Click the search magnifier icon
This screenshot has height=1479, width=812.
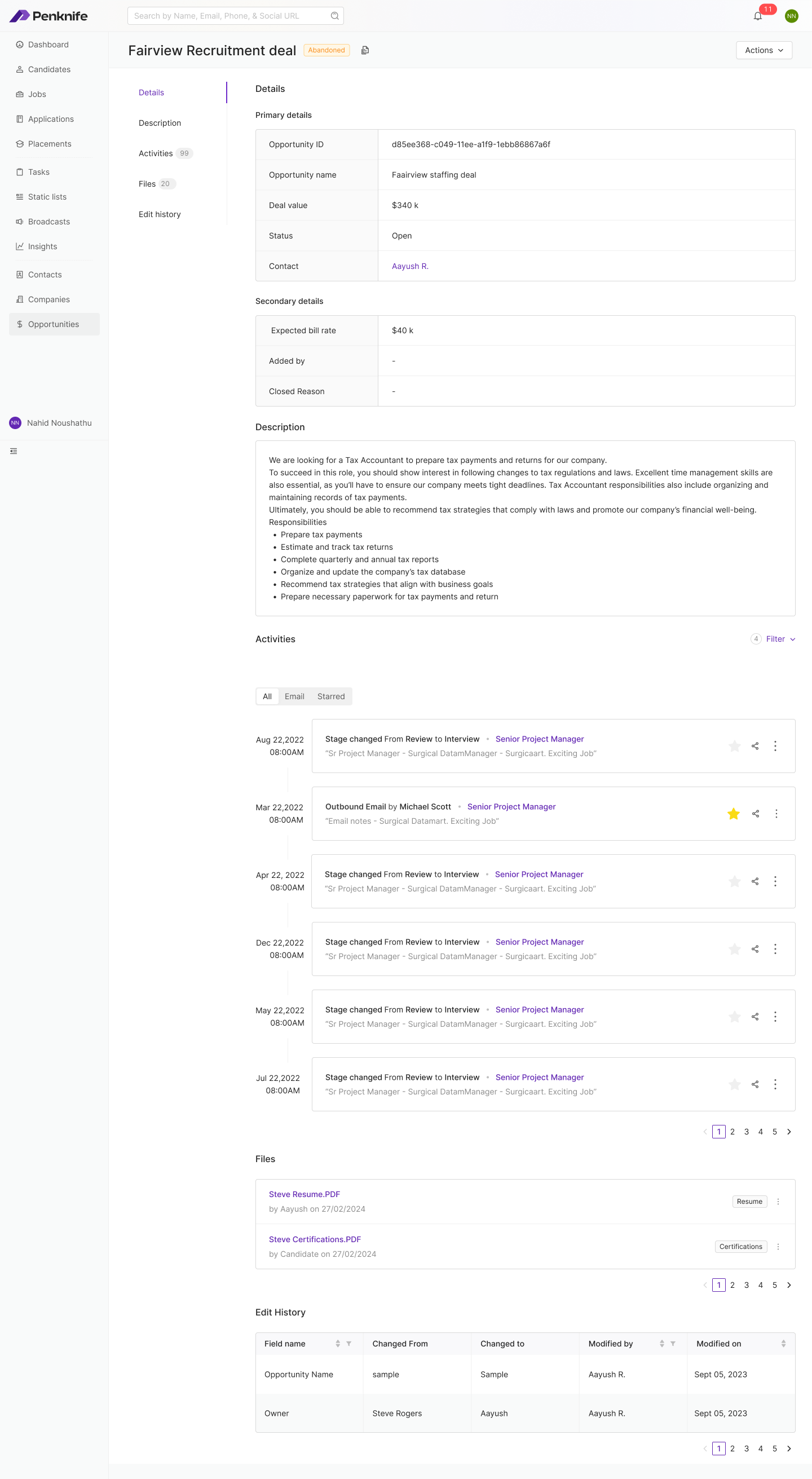tap(335, 16)
